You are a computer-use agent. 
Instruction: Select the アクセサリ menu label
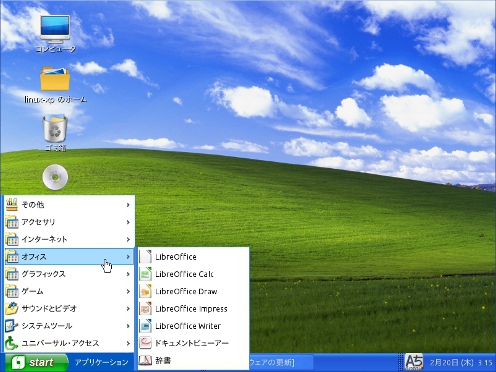click(38, 222)
